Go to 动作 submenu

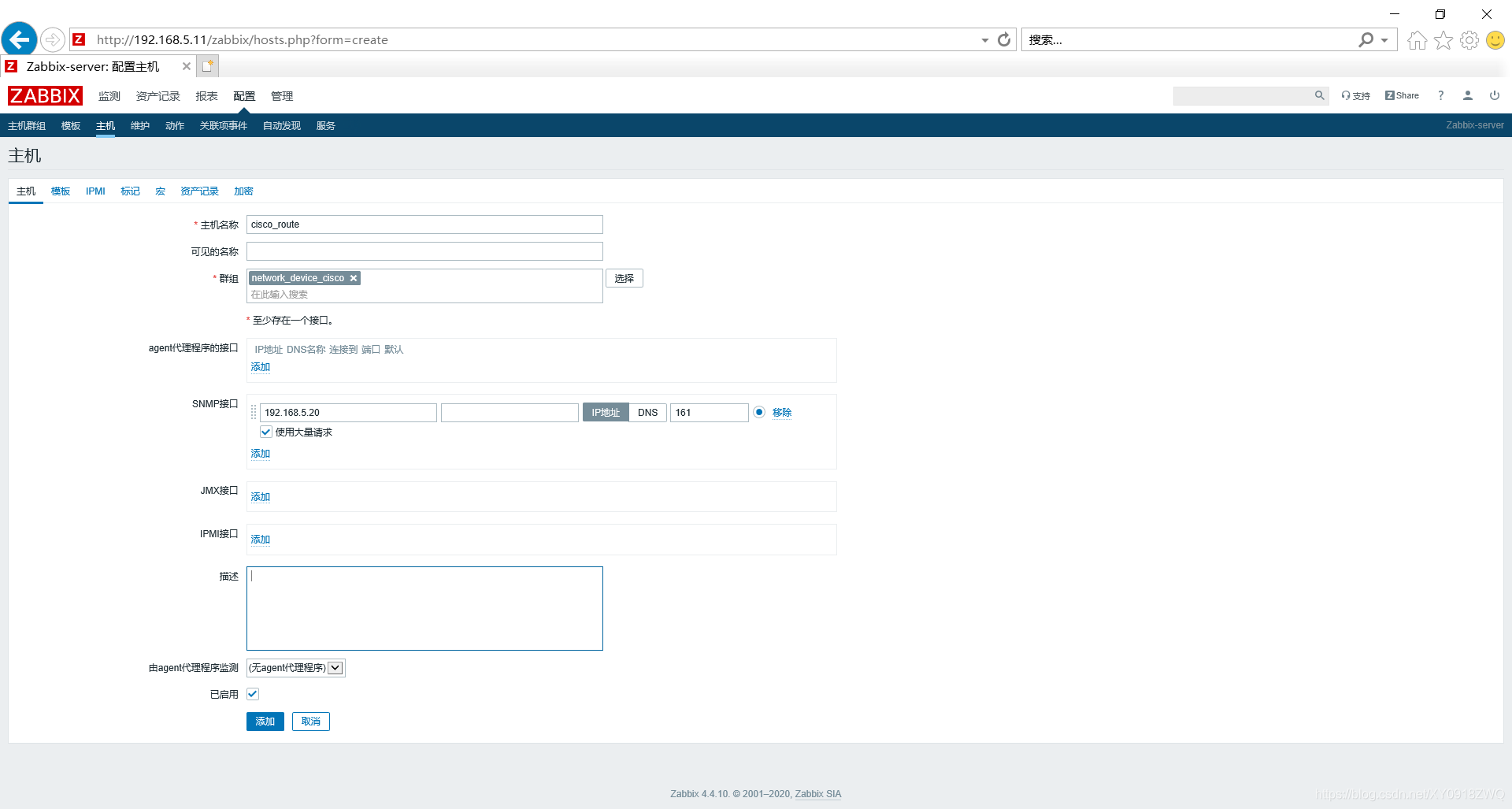click(x=175, y=126)
